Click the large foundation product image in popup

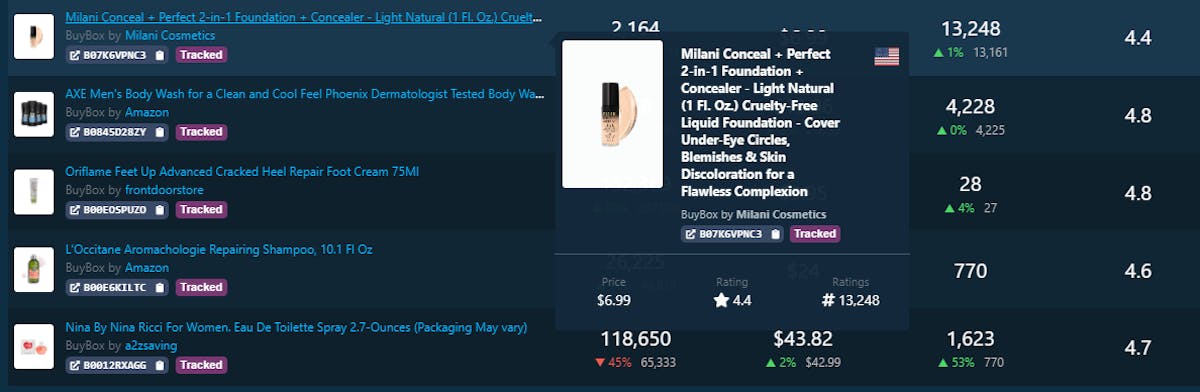point(612,114)
